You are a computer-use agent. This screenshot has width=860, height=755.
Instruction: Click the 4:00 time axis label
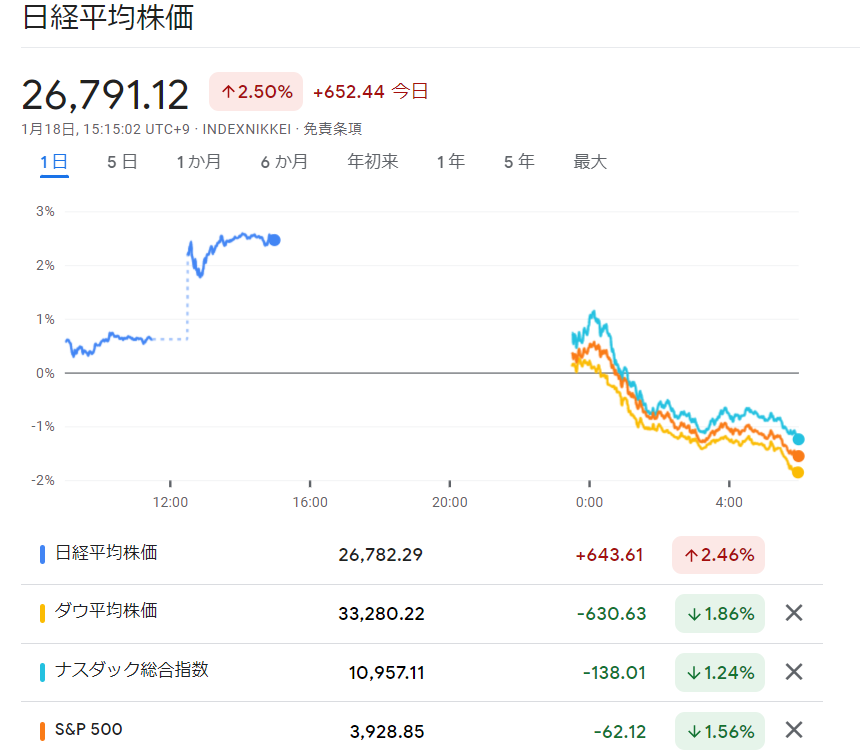(x=729, y=502)
